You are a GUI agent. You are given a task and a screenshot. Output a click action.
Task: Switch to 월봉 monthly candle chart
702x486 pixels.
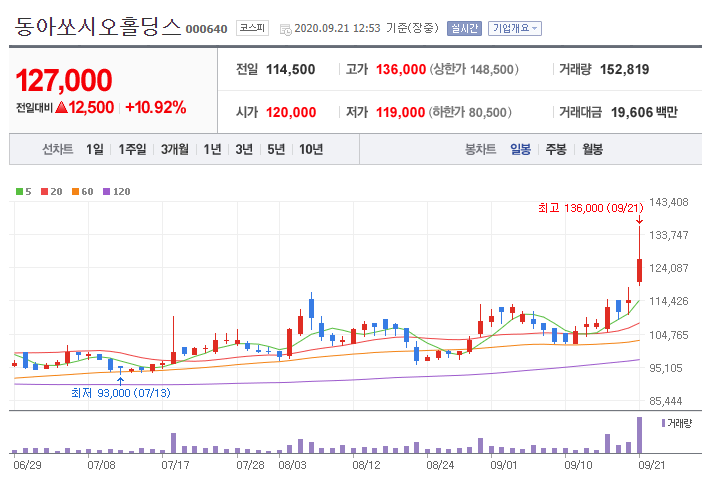592,149
